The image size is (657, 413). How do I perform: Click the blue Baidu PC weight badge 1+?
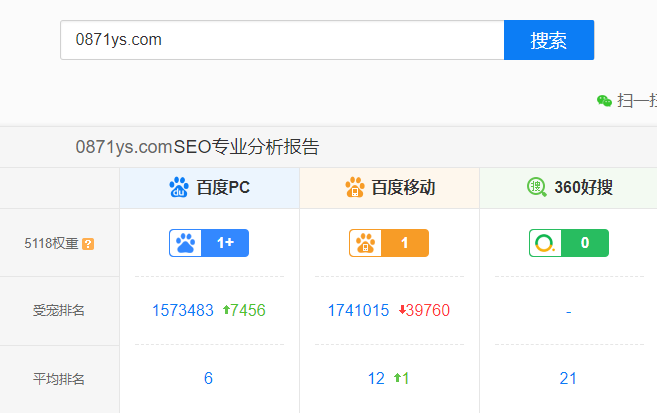(x=209, y=243)
